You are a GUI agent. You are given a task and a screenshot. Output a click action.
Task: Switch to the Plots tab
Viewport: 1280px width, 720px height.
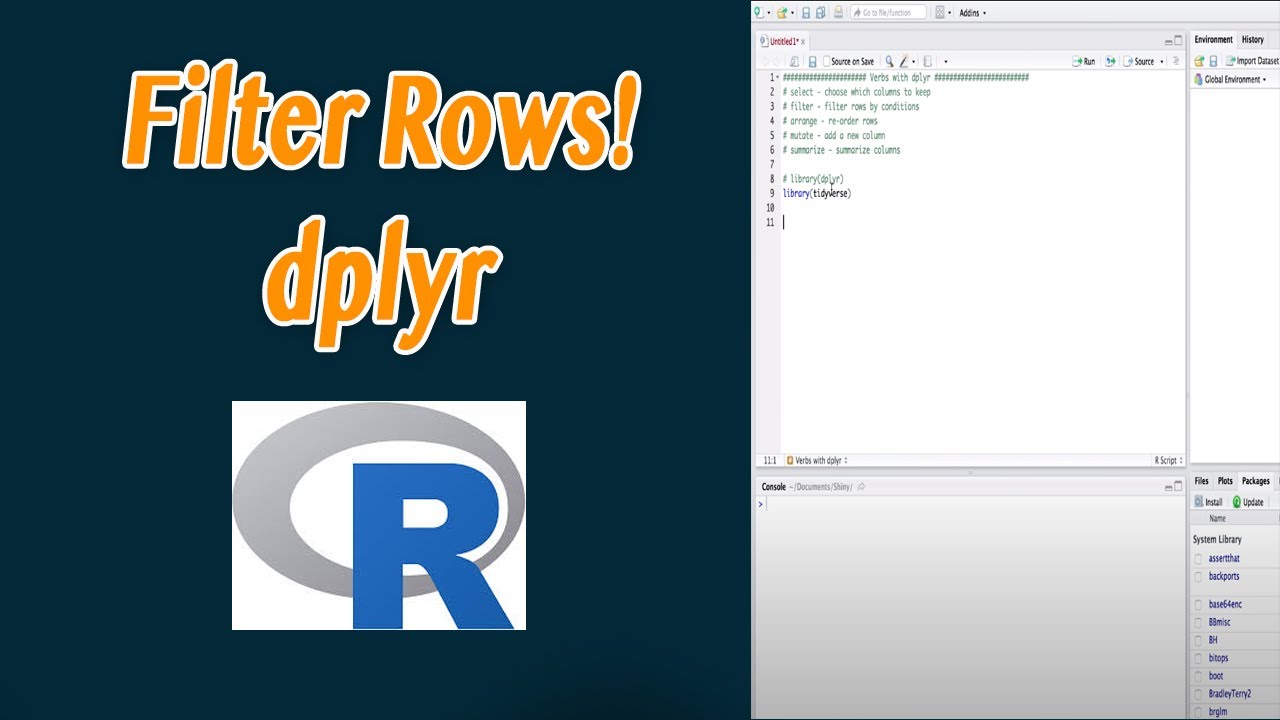click(1225, 481)
